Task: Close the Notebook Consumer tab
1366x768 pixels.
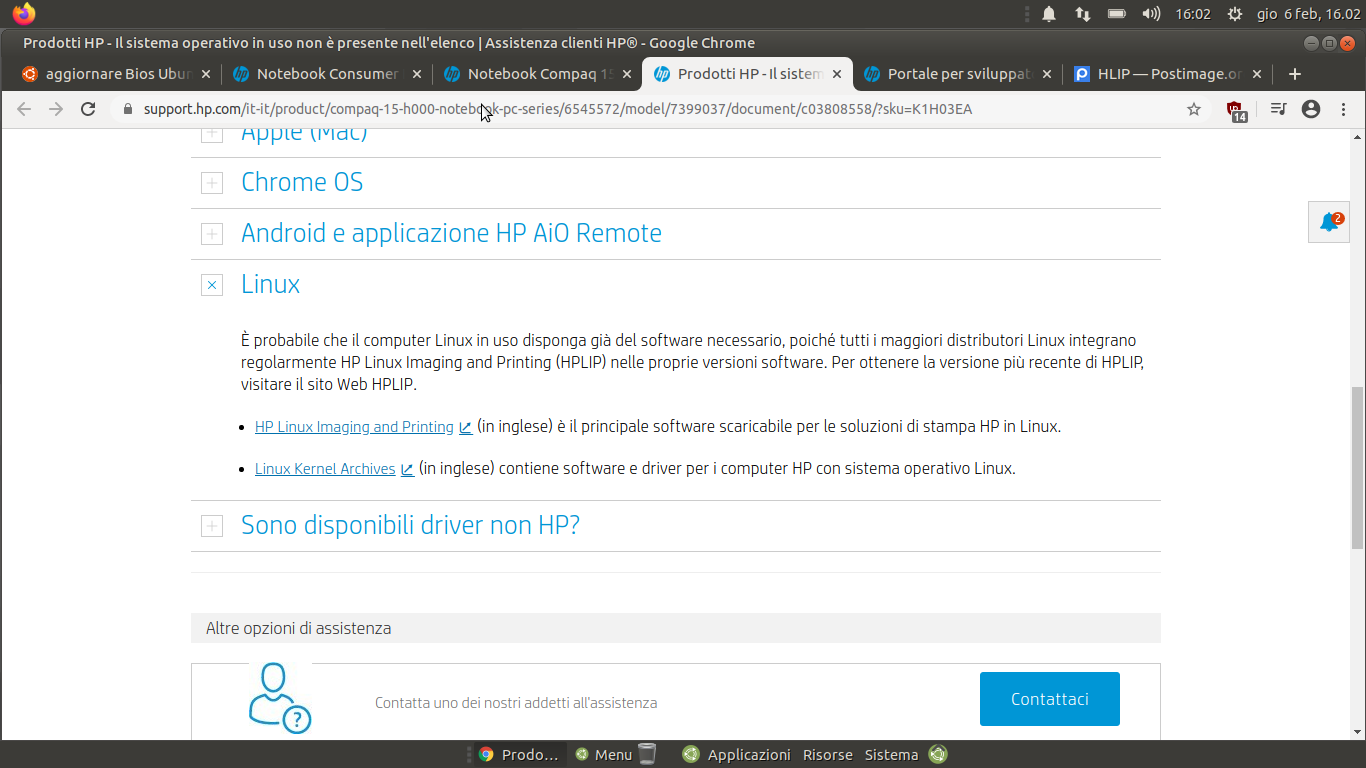Action: click(x=417, y=74)
